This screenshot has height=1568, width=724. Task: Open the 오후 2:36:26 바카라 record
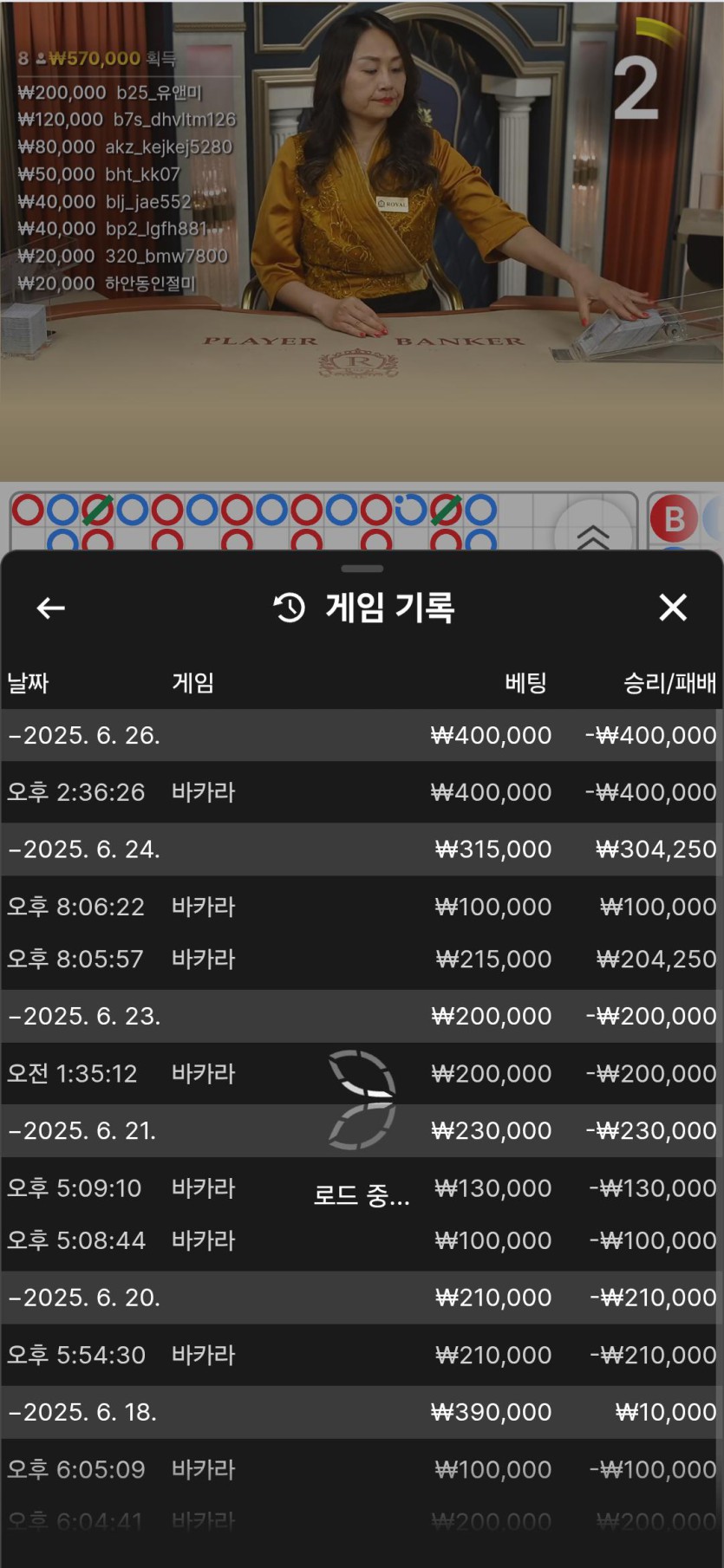(361, 792)
